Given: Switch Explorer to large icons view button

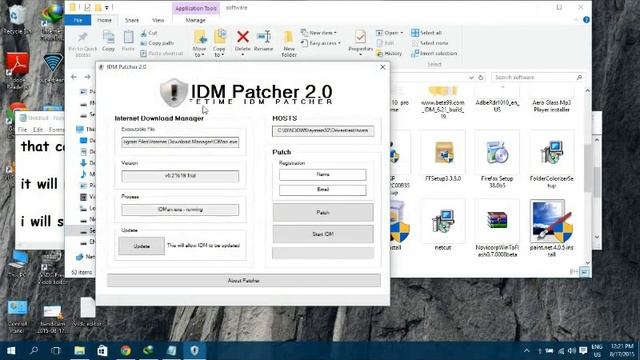Looking at the screenshot, I should pyautogui.click(x=584, y=271).
